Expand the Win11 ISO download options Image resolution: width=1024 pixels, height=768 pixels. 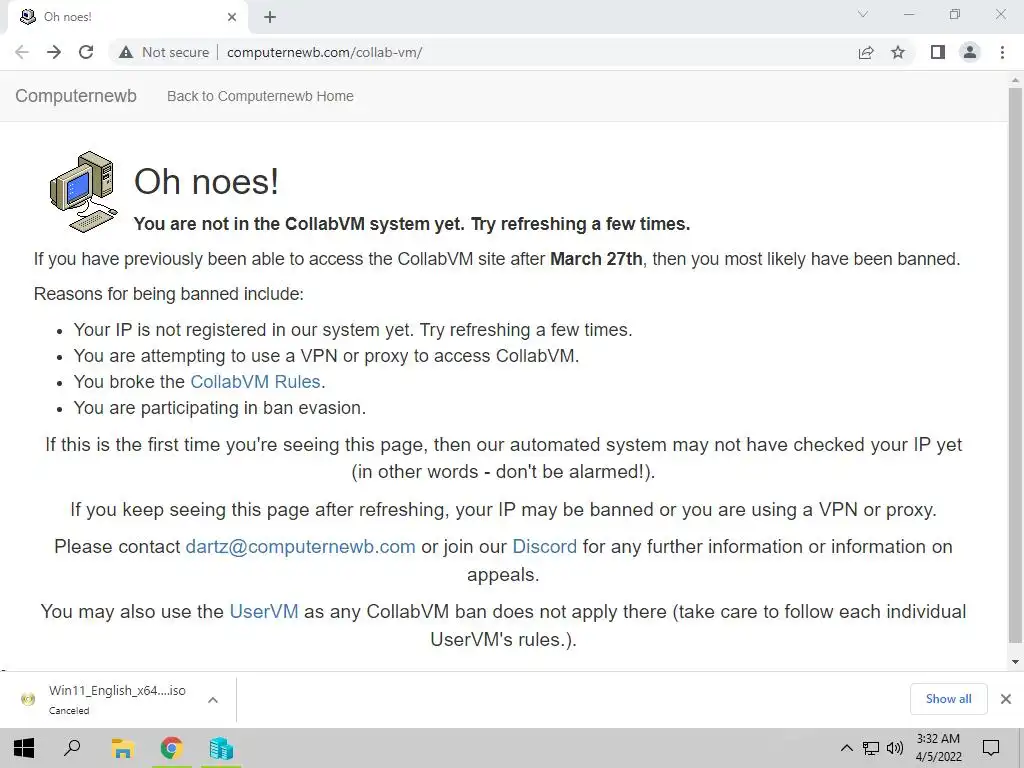point(213,699)
